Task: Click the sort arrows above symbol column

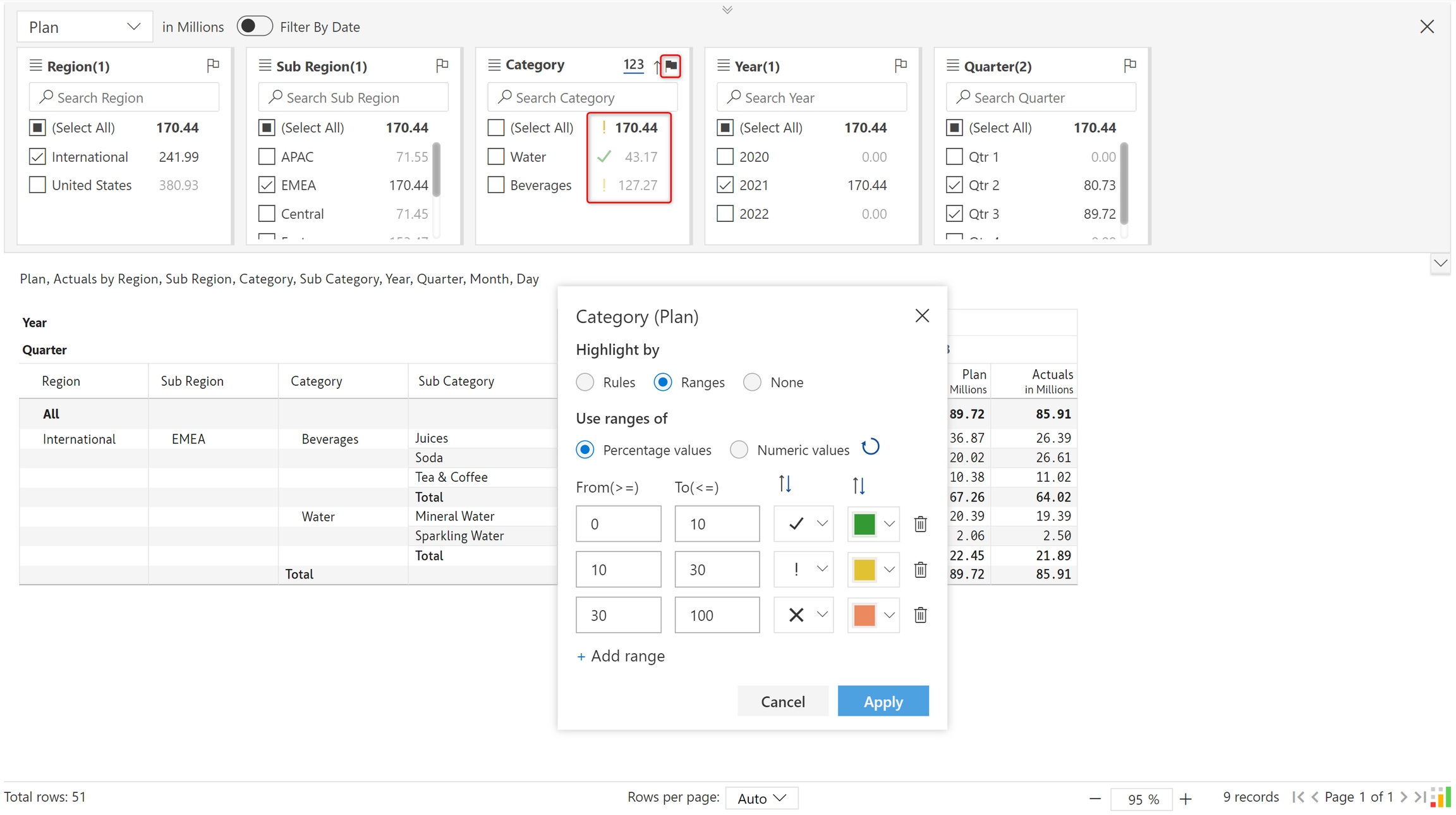Action: point(785,484)
